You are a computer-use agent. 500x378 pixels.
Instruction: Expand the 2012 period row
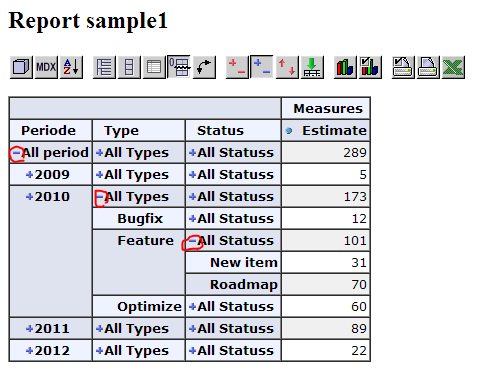coord(30,351)
